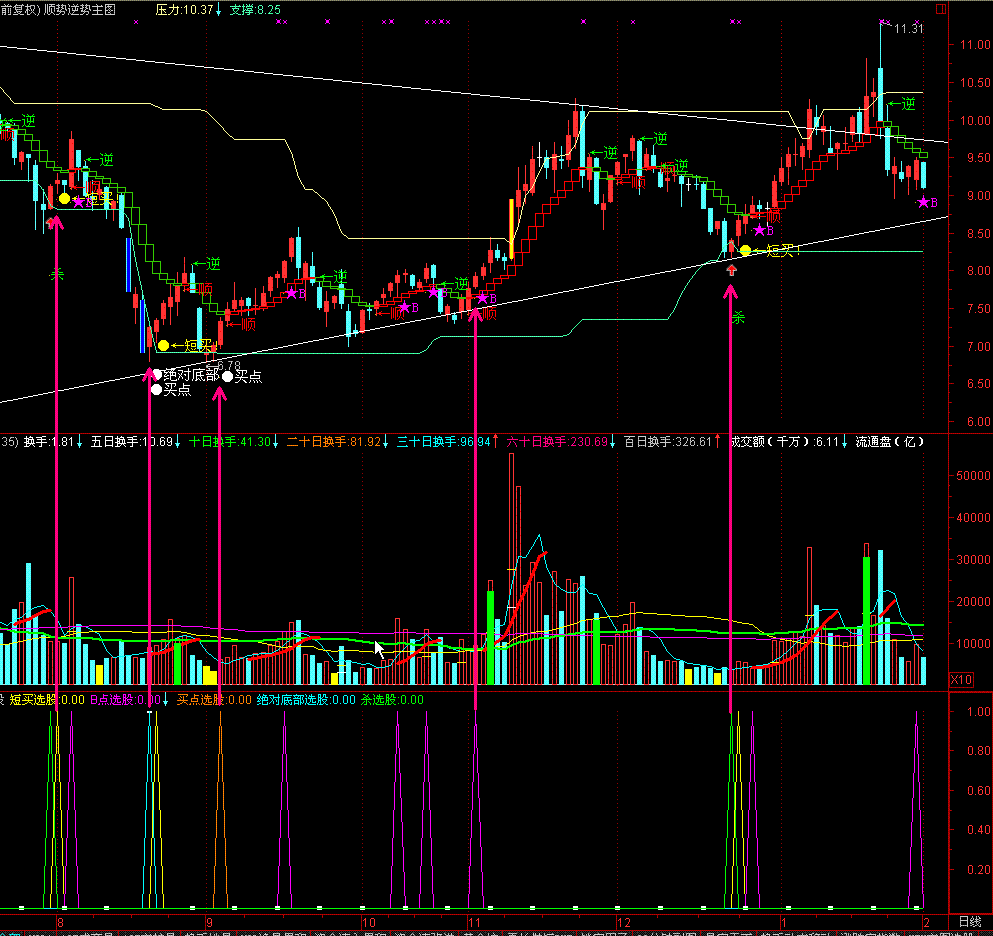Screen dimensions: 993x936
Task: Click the X10 volume scale button
Action: click(960, 680)
